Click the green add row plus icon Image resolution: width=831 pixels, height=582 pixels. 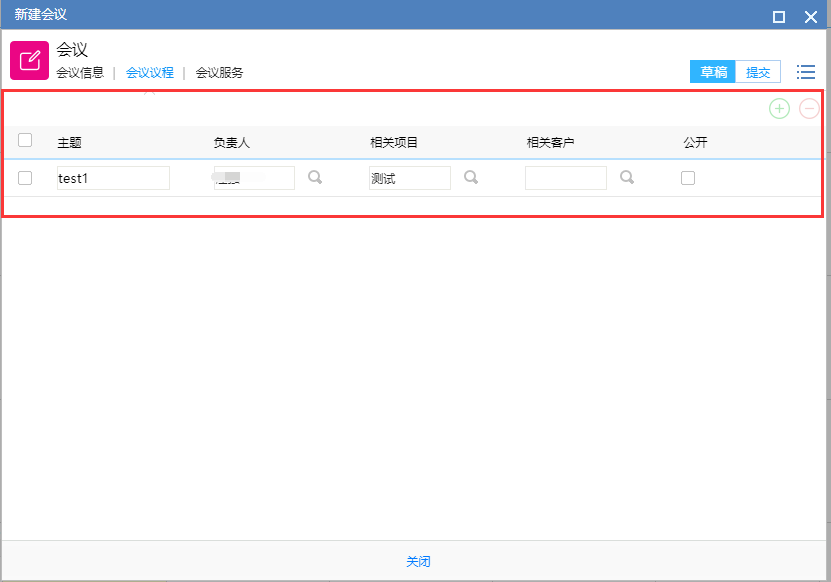[x=779, y=109]
